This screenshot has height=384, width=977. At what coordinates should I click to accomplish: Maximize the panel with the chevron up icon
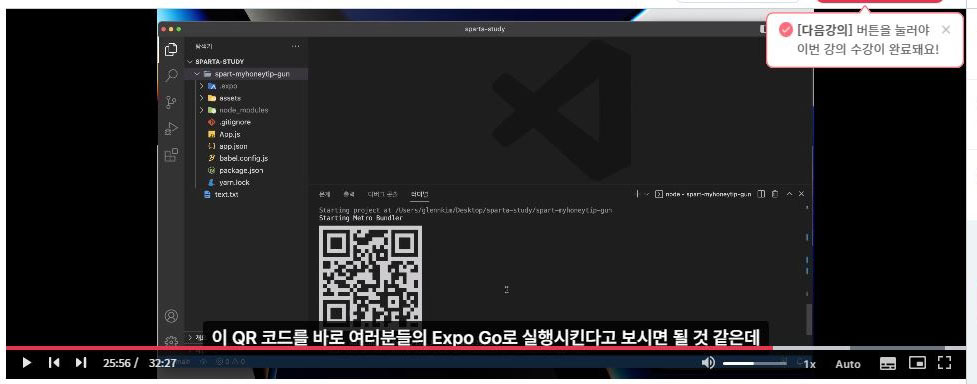tap(789, 194)
